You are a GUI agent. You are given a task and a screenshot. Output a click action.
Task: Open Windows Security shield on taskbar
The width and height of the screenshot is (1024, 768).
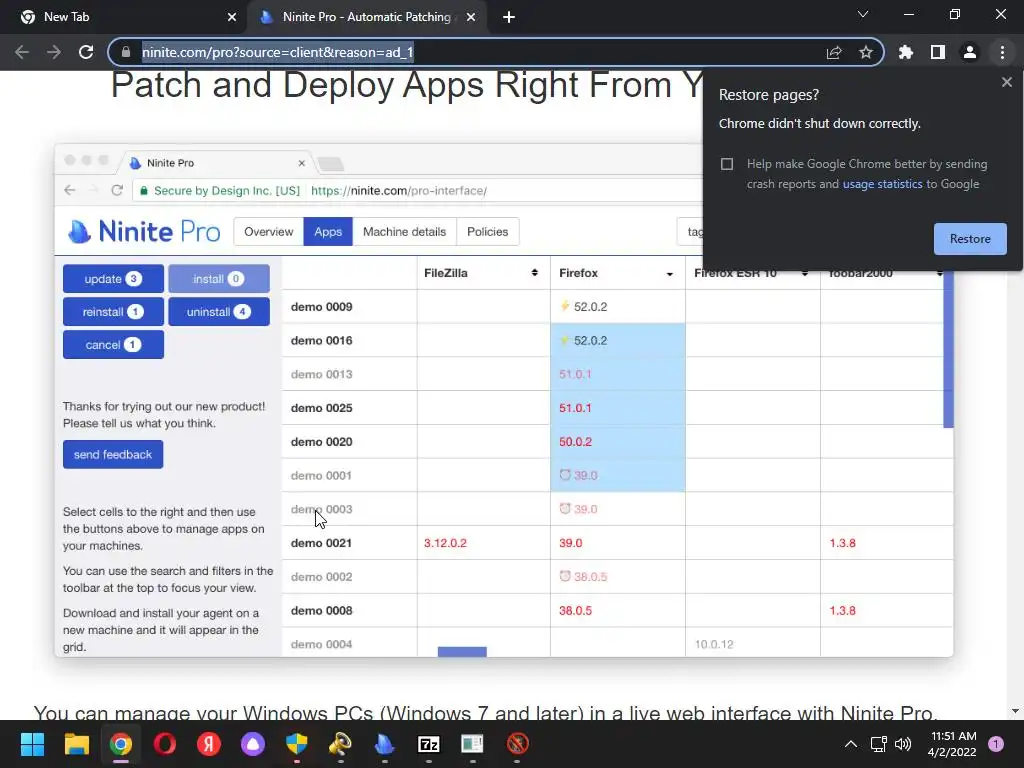[296, 744]
